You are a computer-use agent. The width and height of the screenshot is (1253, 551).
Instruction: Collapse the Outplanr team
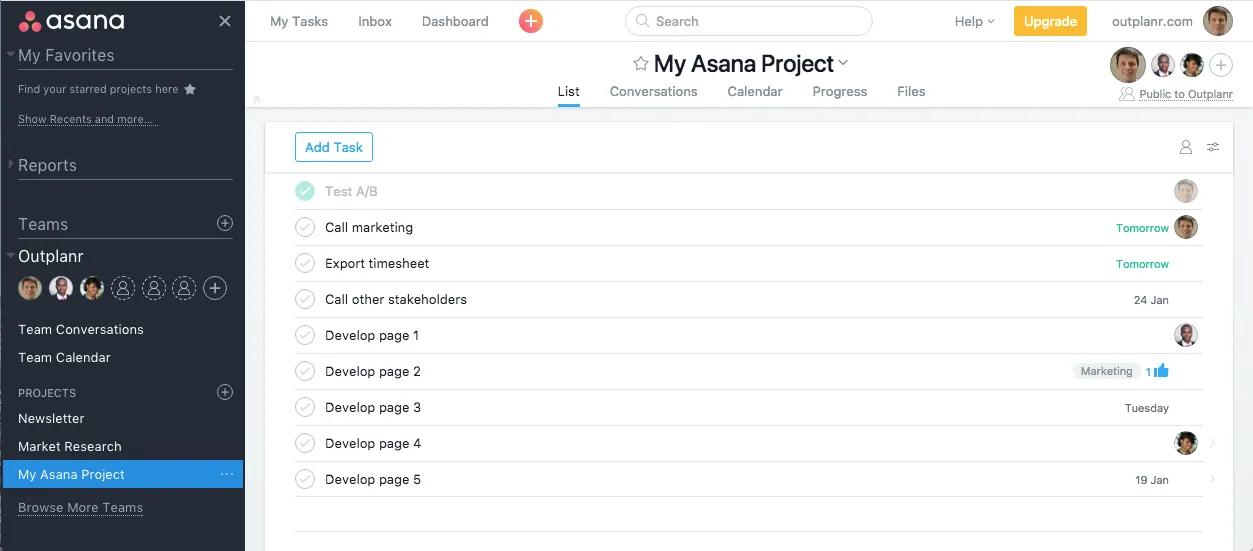click(10, 256)
